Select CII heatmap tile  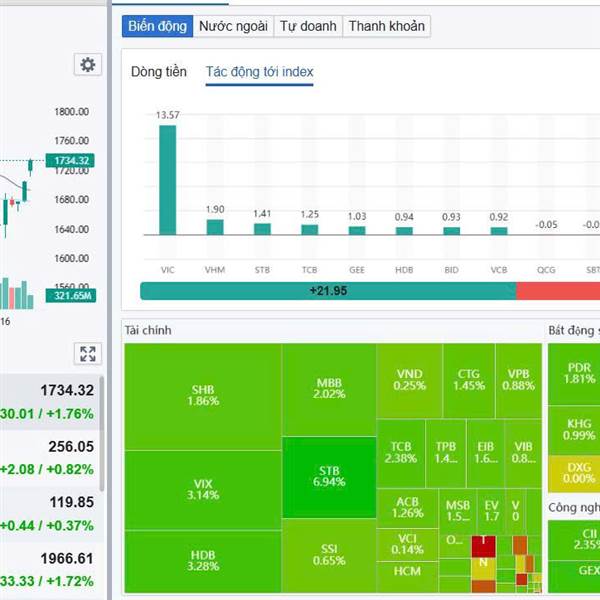[574, 540]
